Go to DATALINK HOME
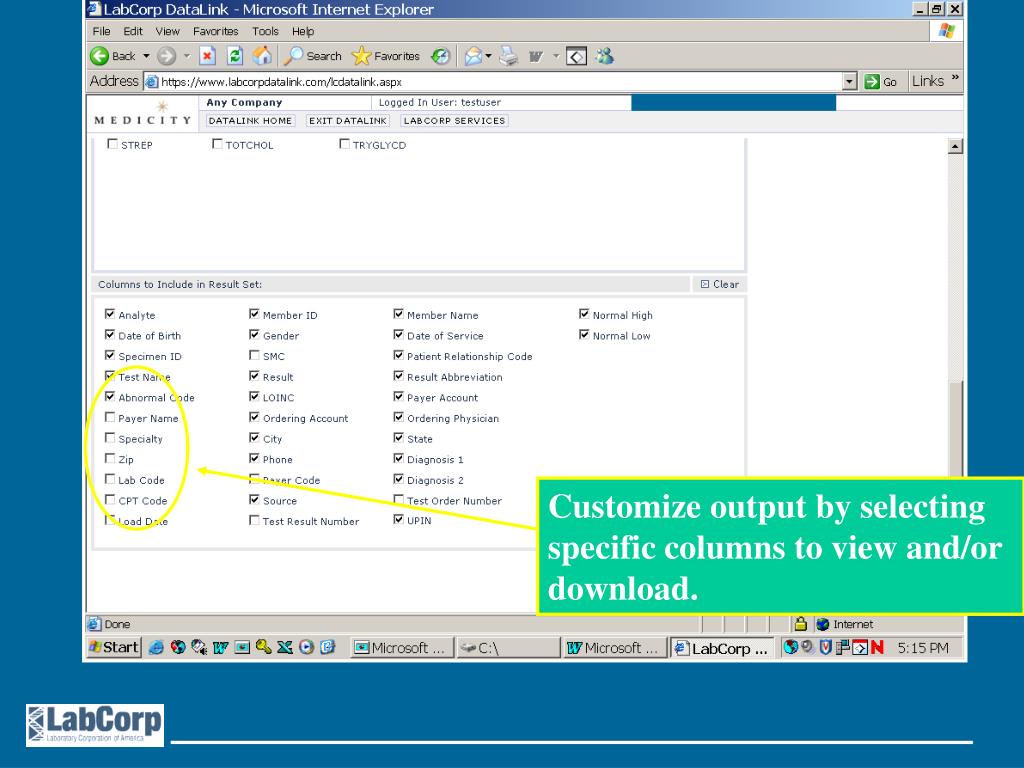1024x768 pixels. pyautogui.click(x=250, y=121)
